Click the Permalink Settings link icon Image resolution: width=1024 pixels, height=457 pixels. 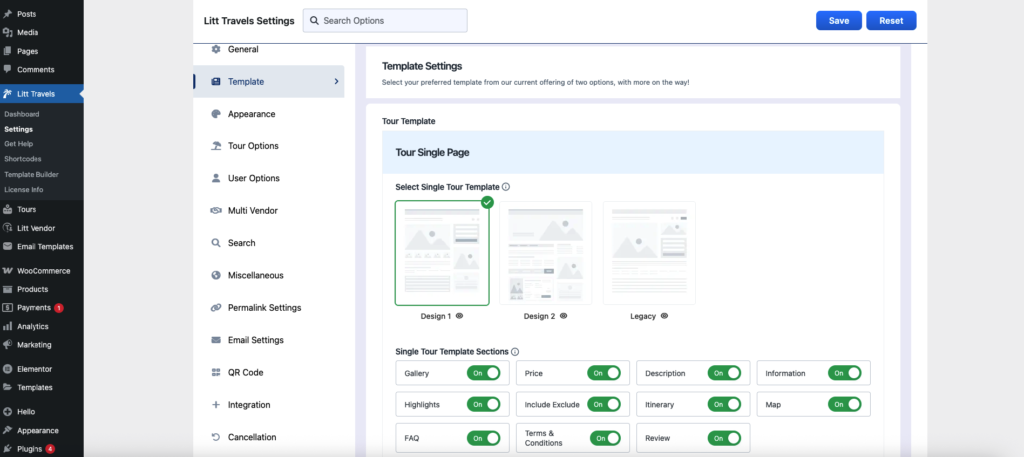216,308
